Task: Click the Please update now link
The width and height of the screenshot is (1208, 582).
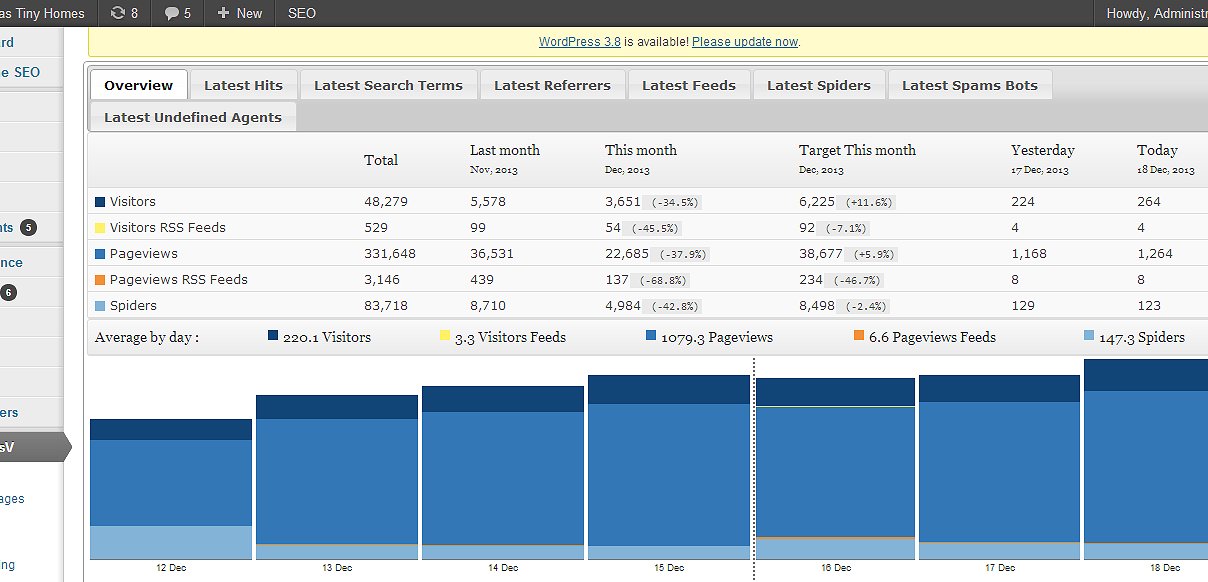Action: point(744,42)
